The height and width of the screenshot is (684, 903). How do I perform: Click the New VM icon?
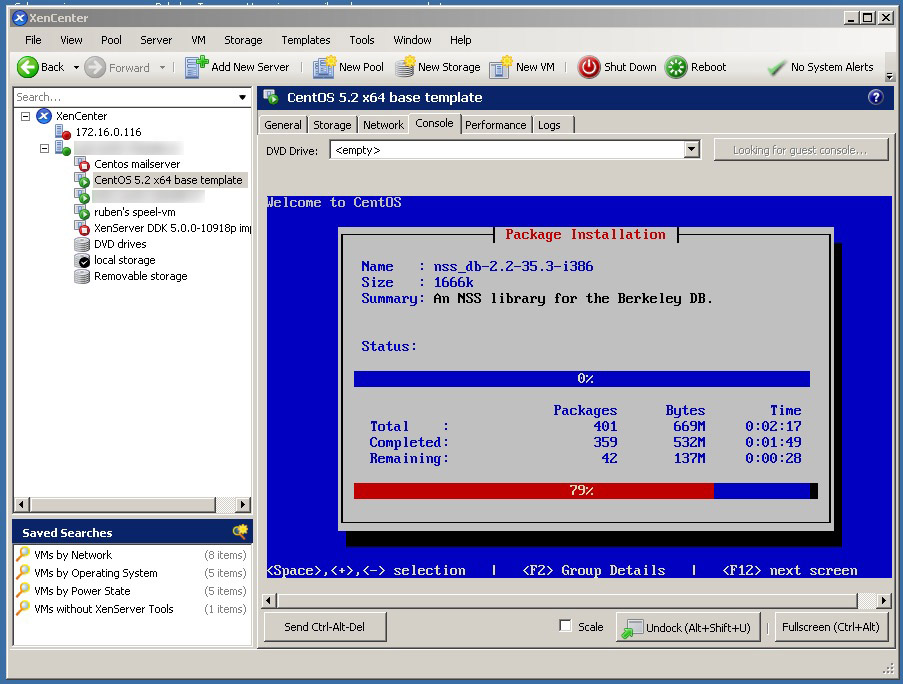(500, 67)
